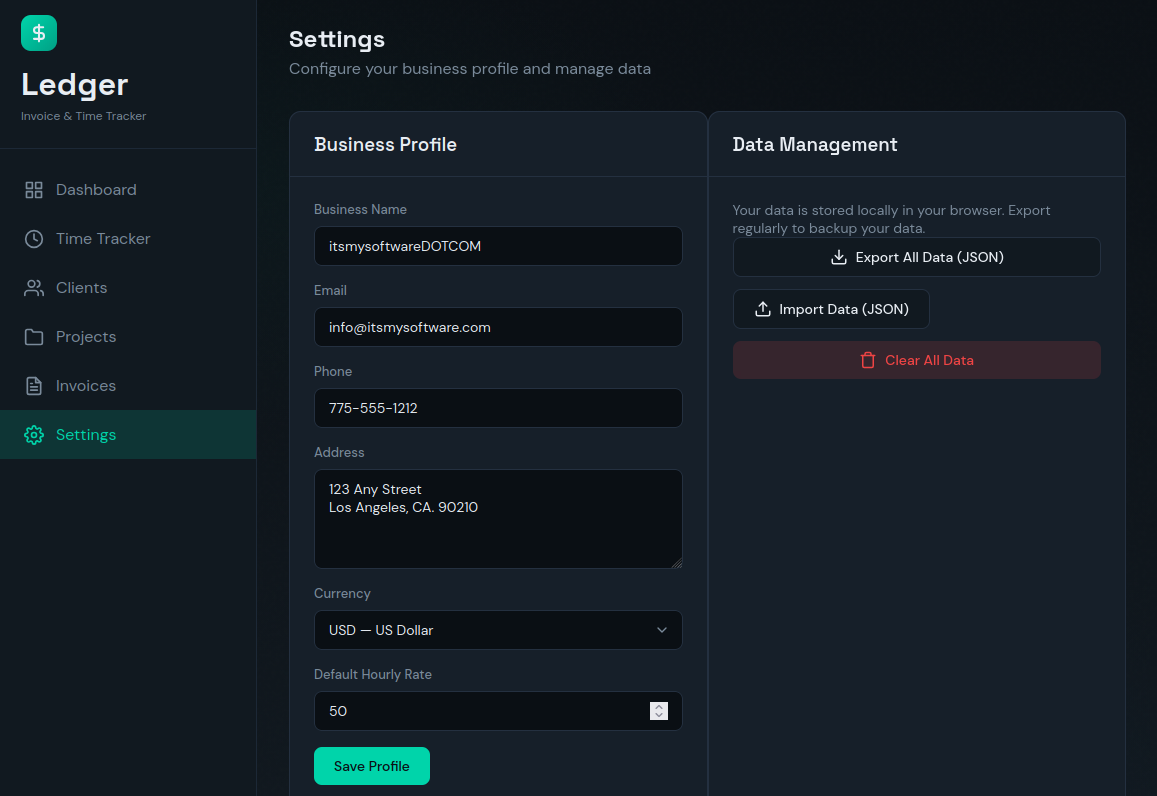
Task: Open the Currency dropdown
Action: (x=498, y=630)
